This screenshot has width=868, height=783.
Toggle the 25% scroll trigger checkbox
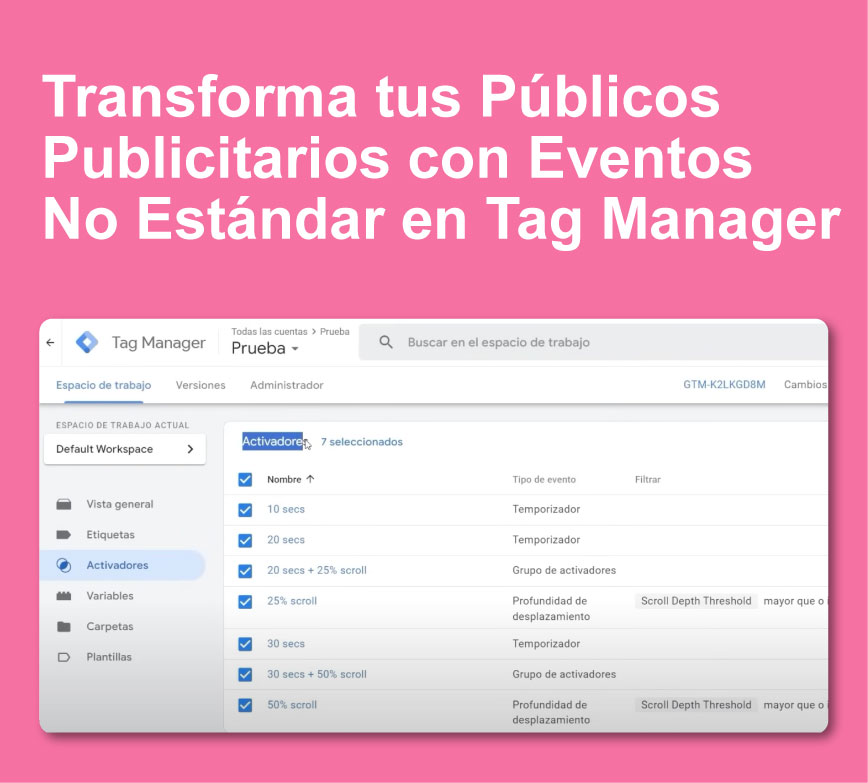(245, 601)
